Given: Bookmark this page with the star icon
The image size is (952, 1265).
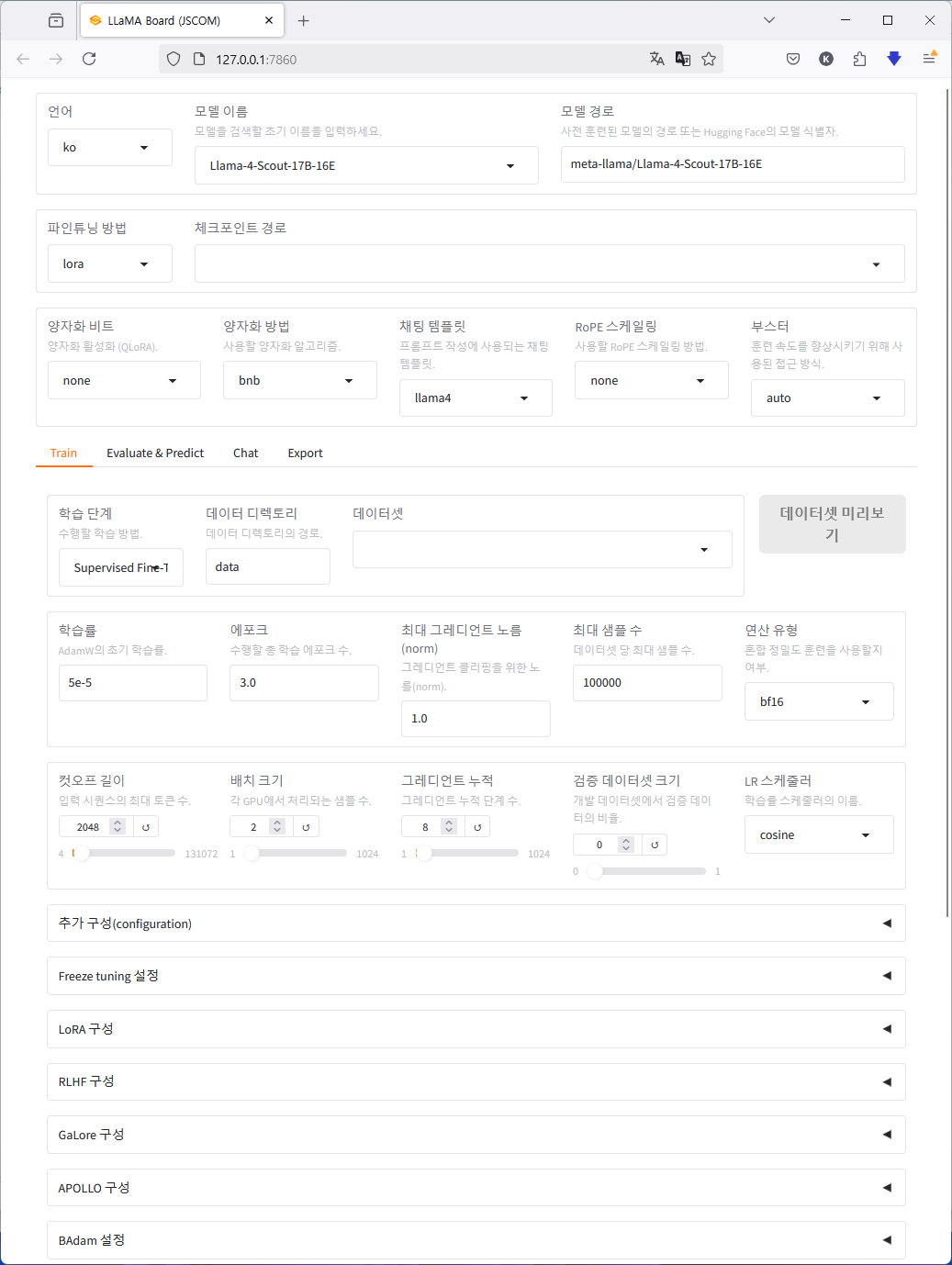Looking at the screenshot, I should (x=709, y=59).
